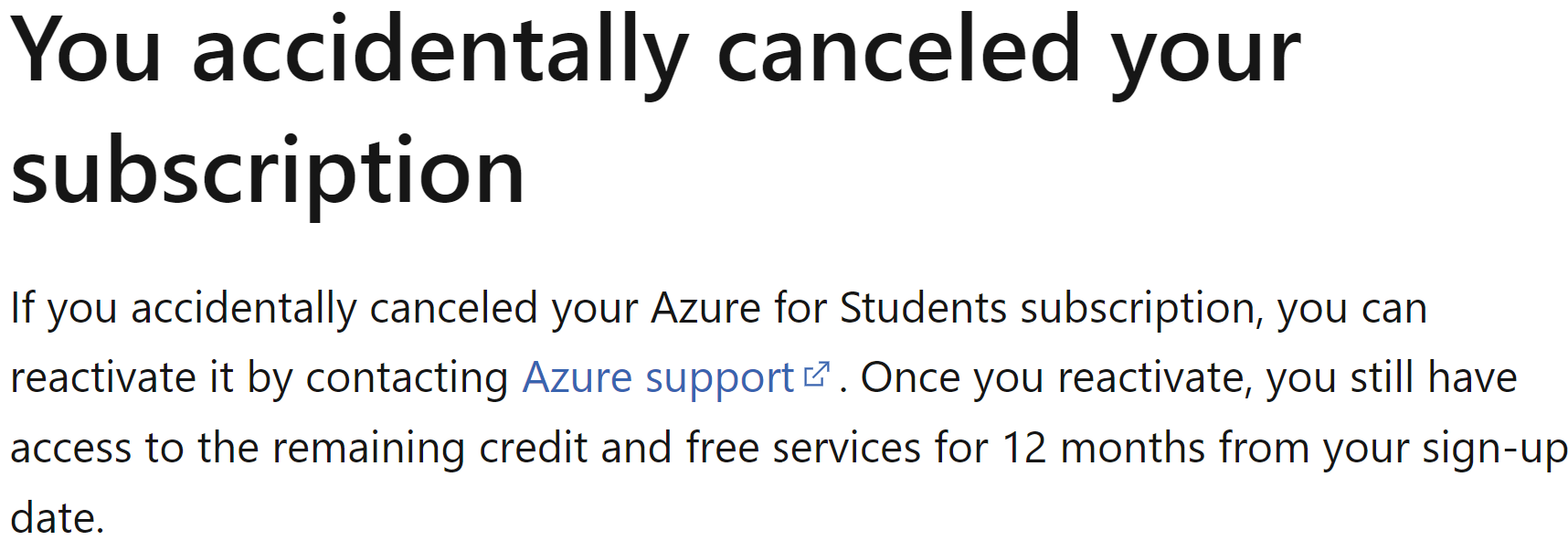This screenshot has width=1568, height=551.
Task: Click the word "date." on the last line
Action: click(x=58, y=518)
